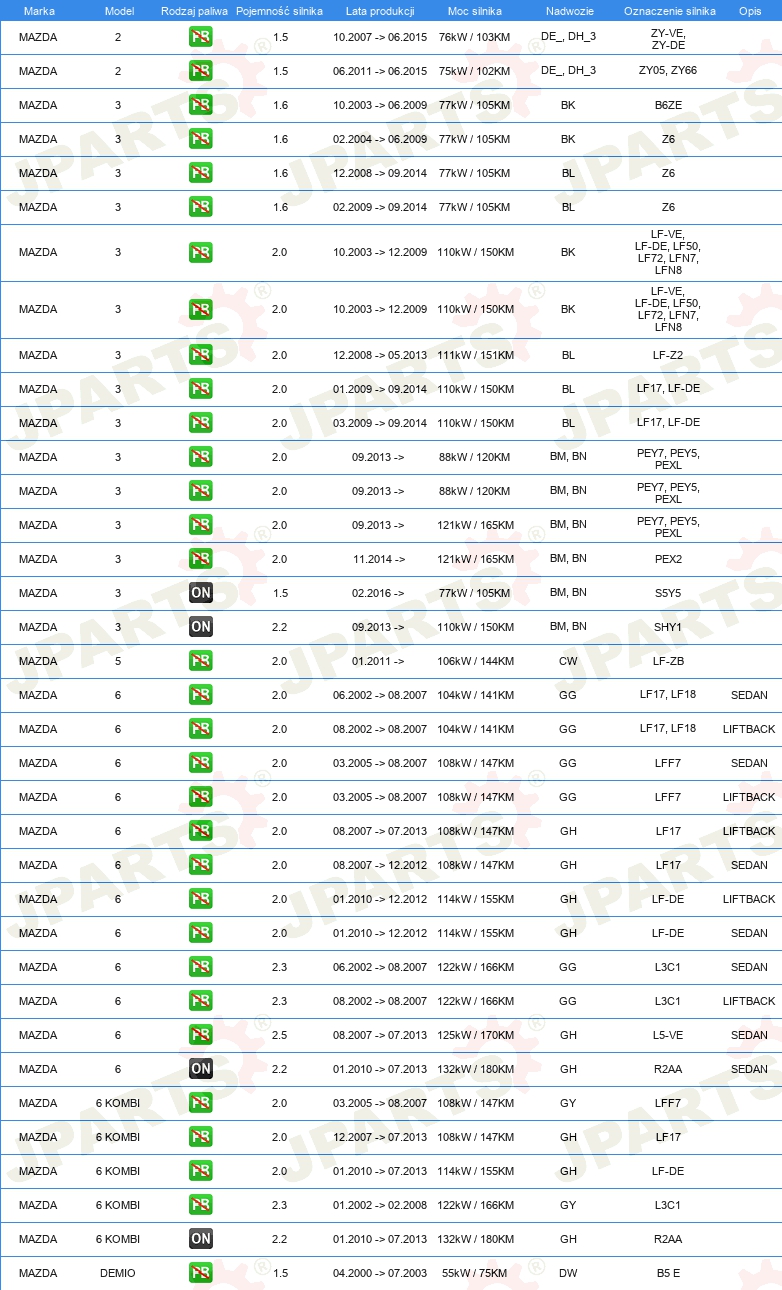Select the LF-ZB engine code cell
The image size is (782, 1290).
pos(668,661)
